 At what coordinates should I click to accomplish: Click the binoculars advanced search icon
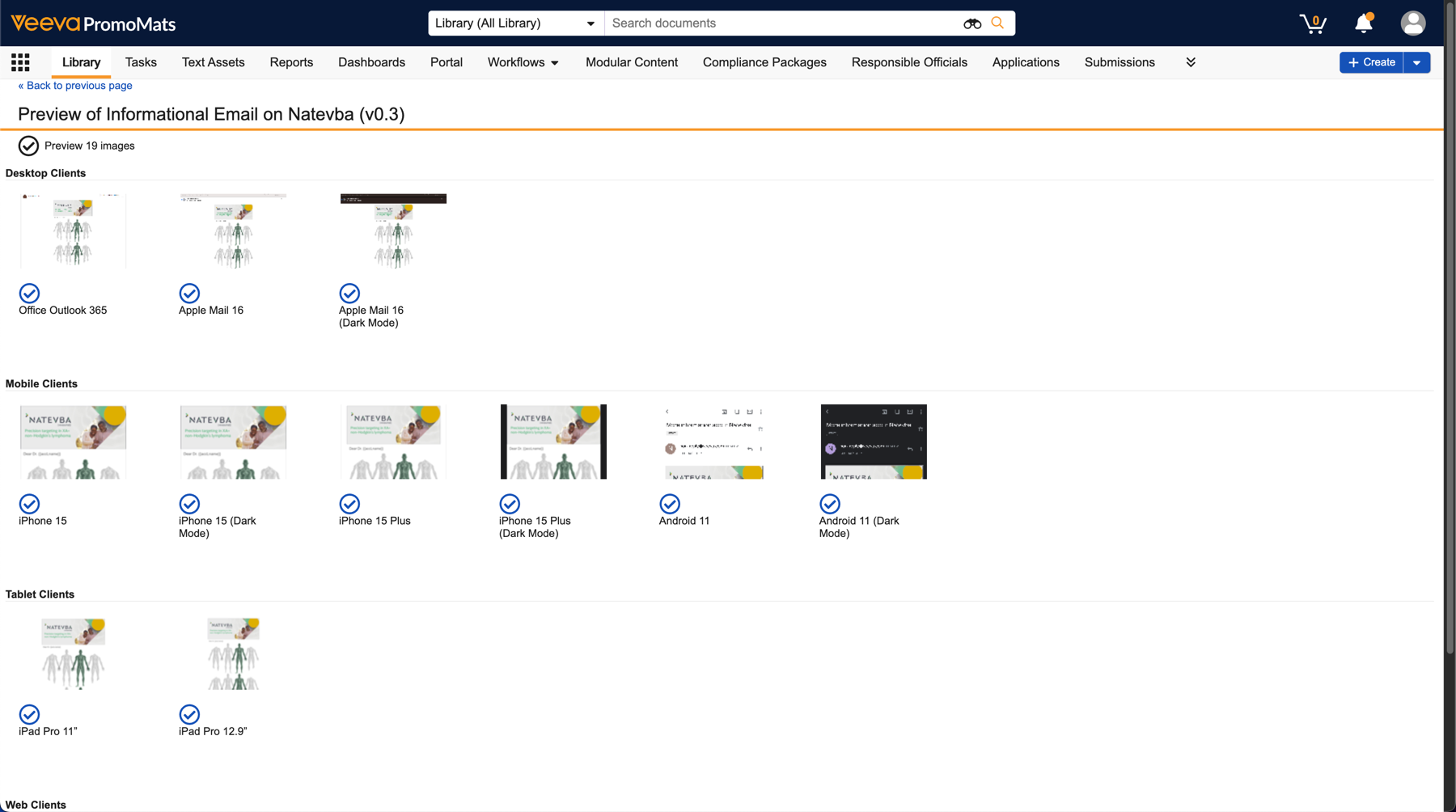click(971, 23)
